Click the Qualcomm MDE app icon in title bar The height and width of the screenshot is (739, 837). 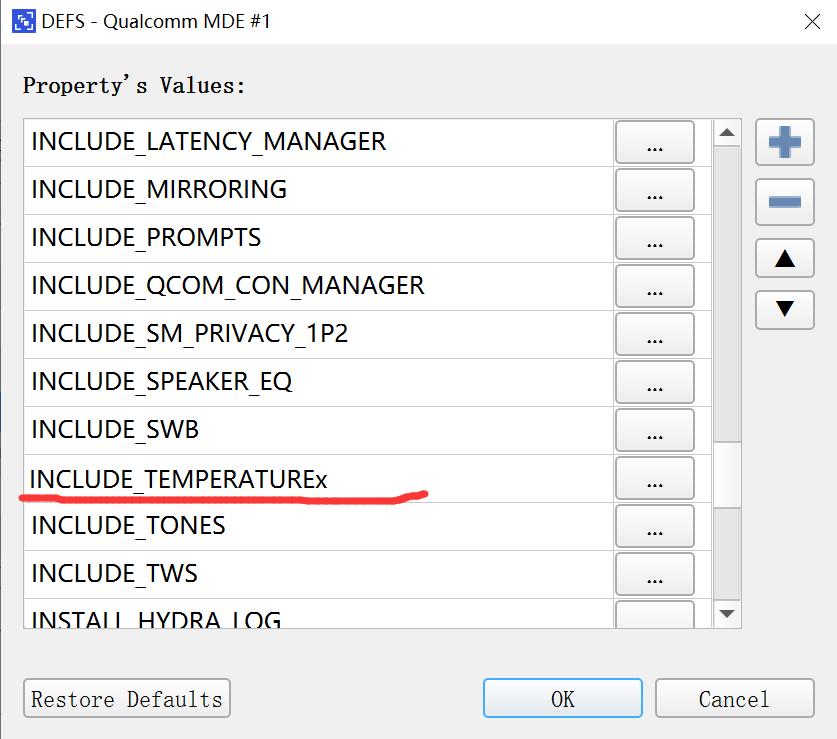(24, 21)
